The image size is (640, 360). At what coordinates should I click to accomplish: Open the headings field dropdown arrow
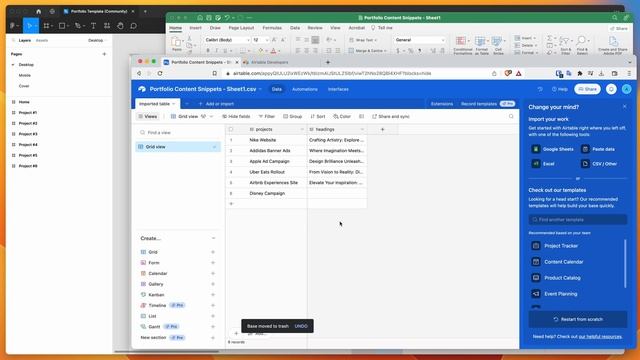click(362, 129)
